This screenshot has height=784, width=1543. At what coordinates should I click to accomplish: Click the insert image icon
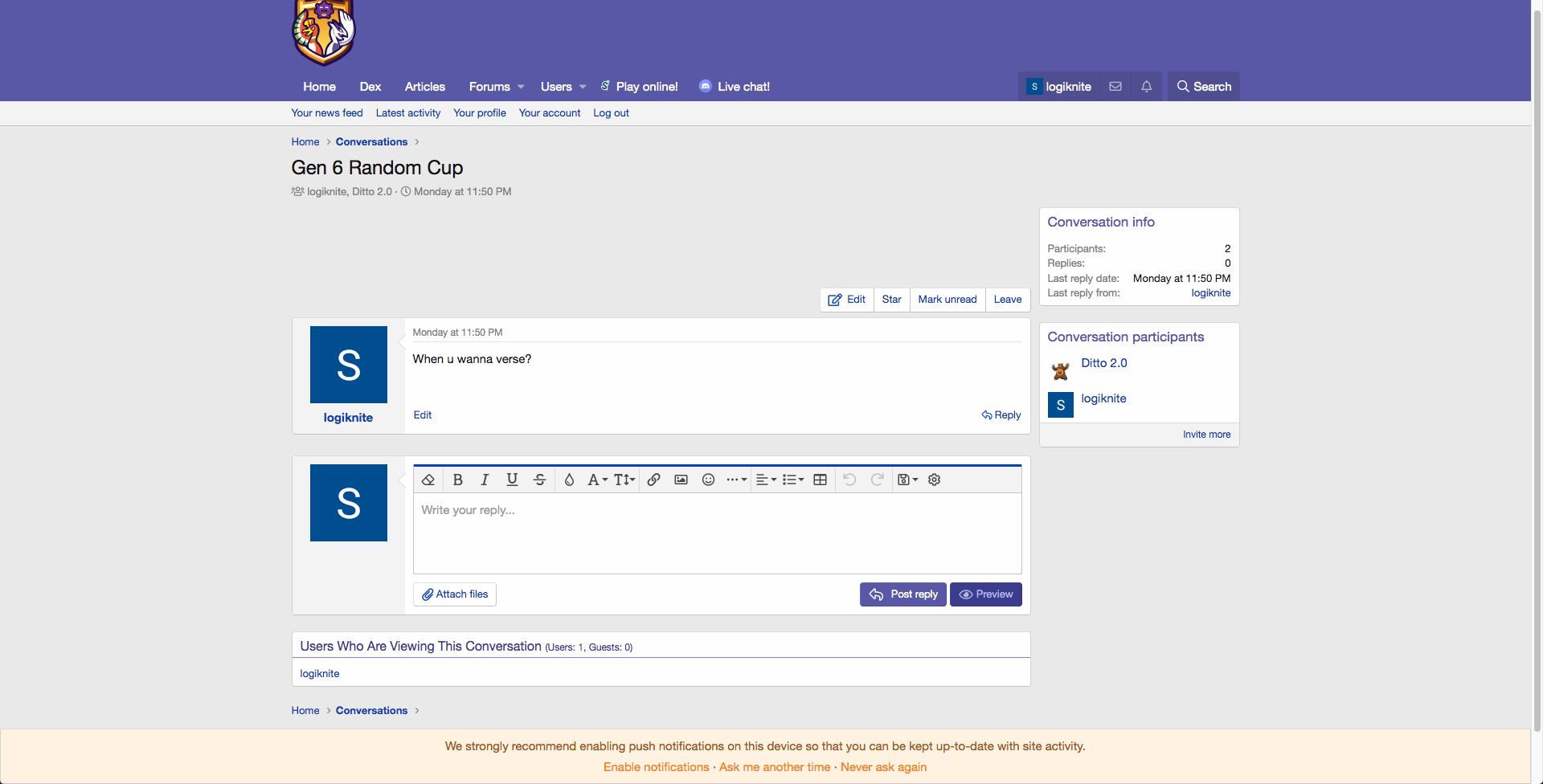click(x=681, y=480)
